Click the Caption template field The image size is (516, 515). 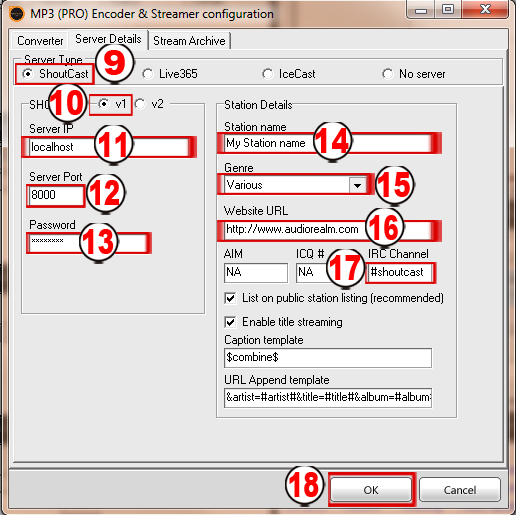[x=328, y=358]
